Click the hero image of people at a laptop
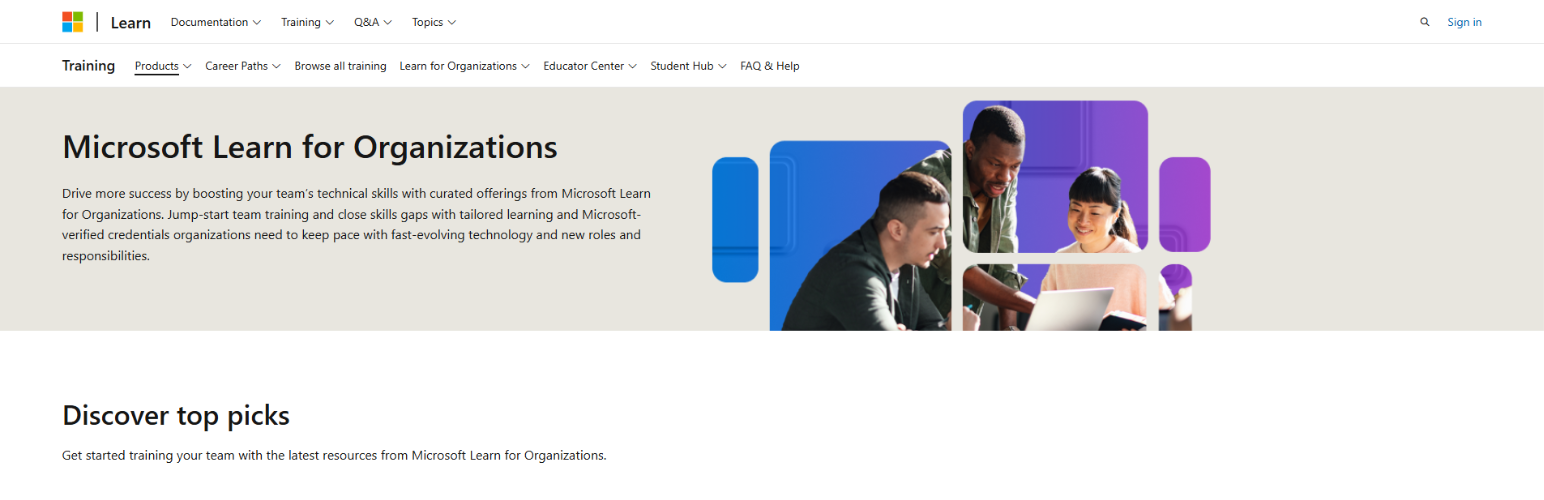This screenshot has width=1544, height=500. tap(961, 216)
